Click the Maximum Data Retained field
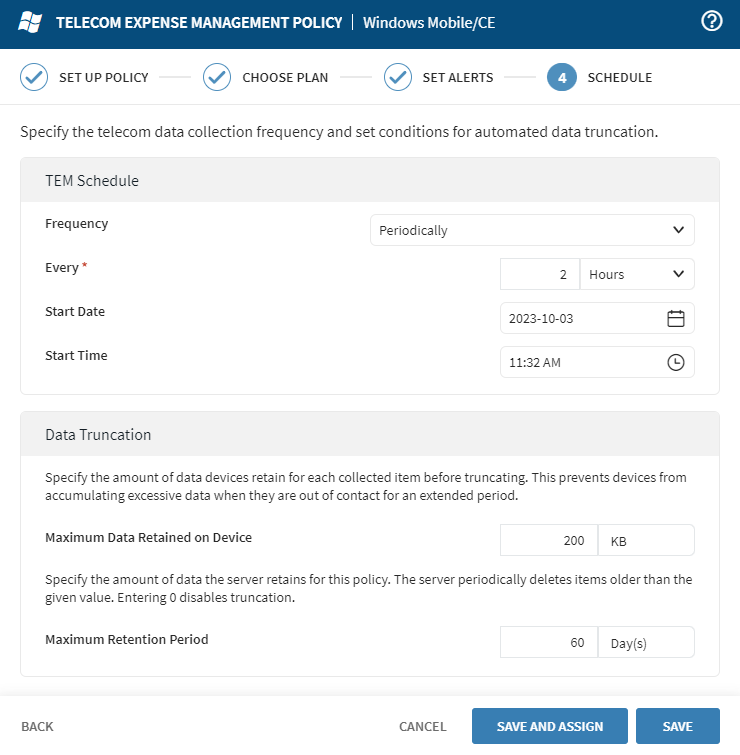 pos(548,540)
